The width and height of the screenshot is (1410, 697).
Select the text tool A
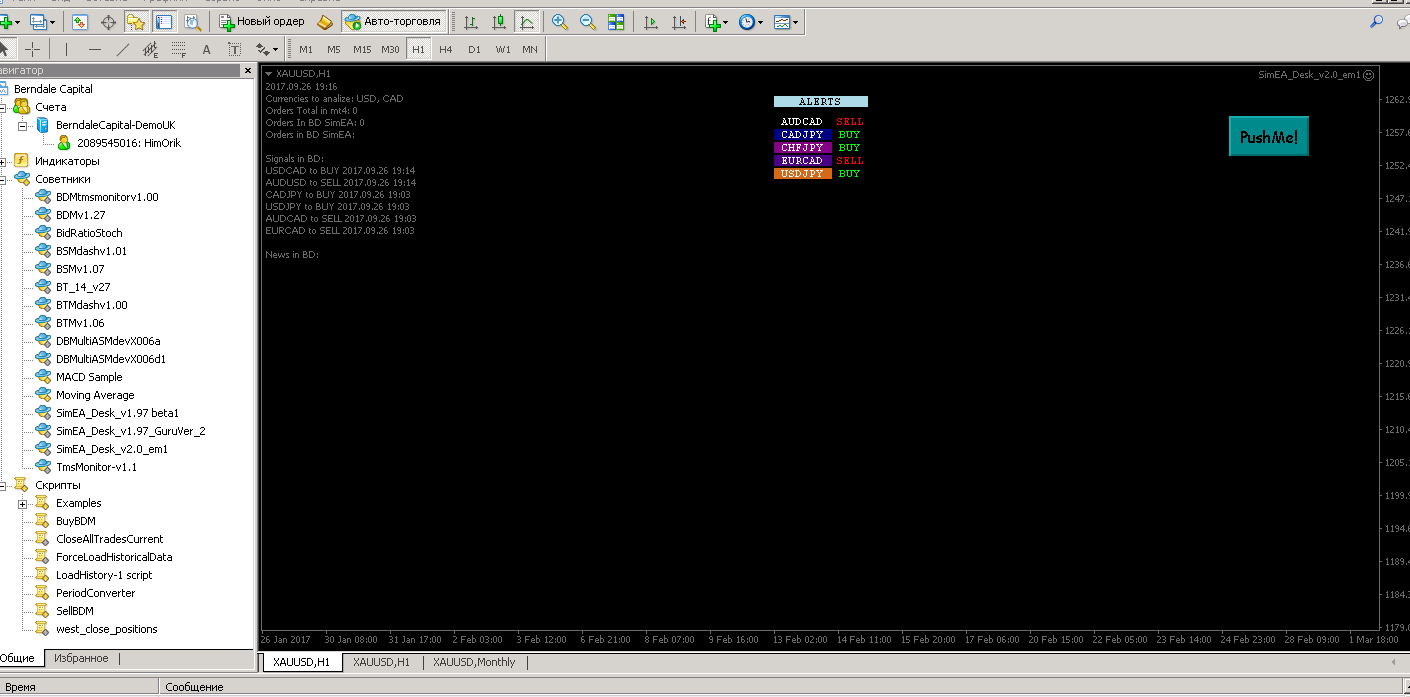pyautogui.click(x=207, y=49)
